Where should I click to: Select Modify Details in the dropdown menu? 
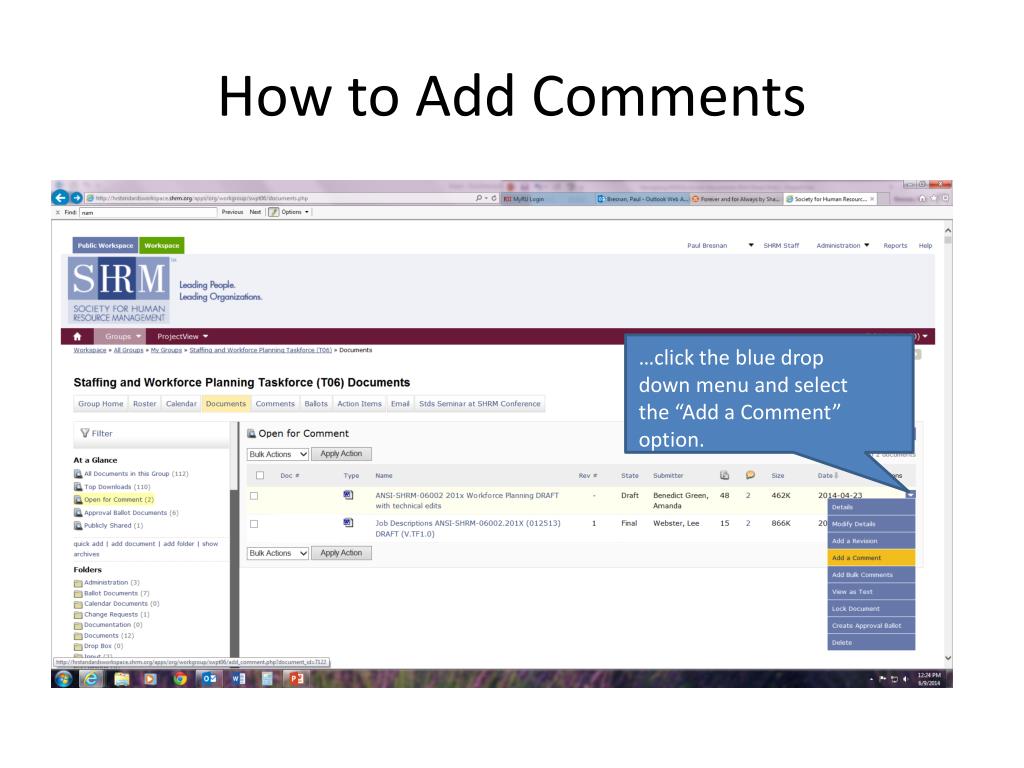[871, 524]
